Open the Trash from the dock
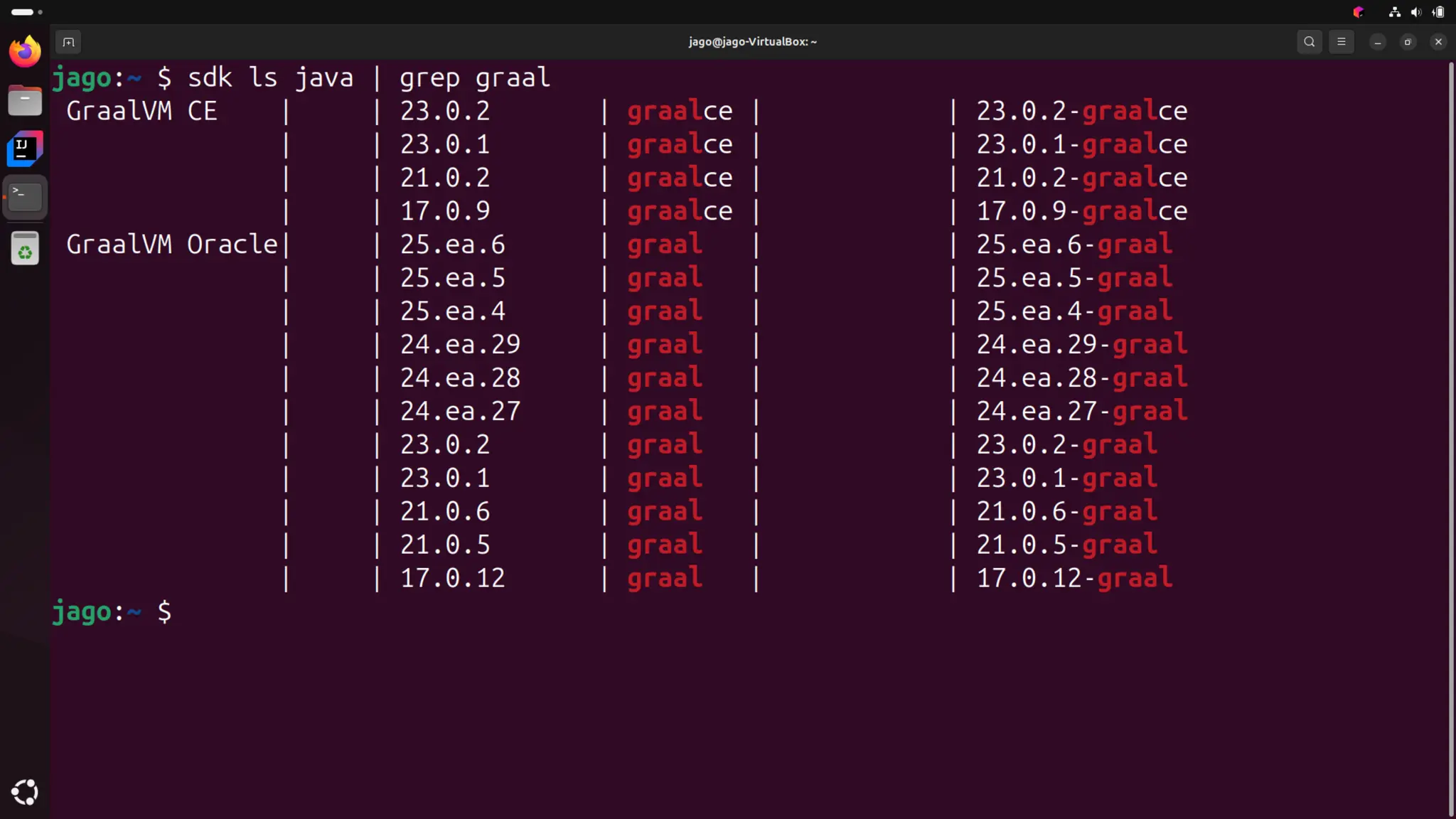 (x=25, y=248)
